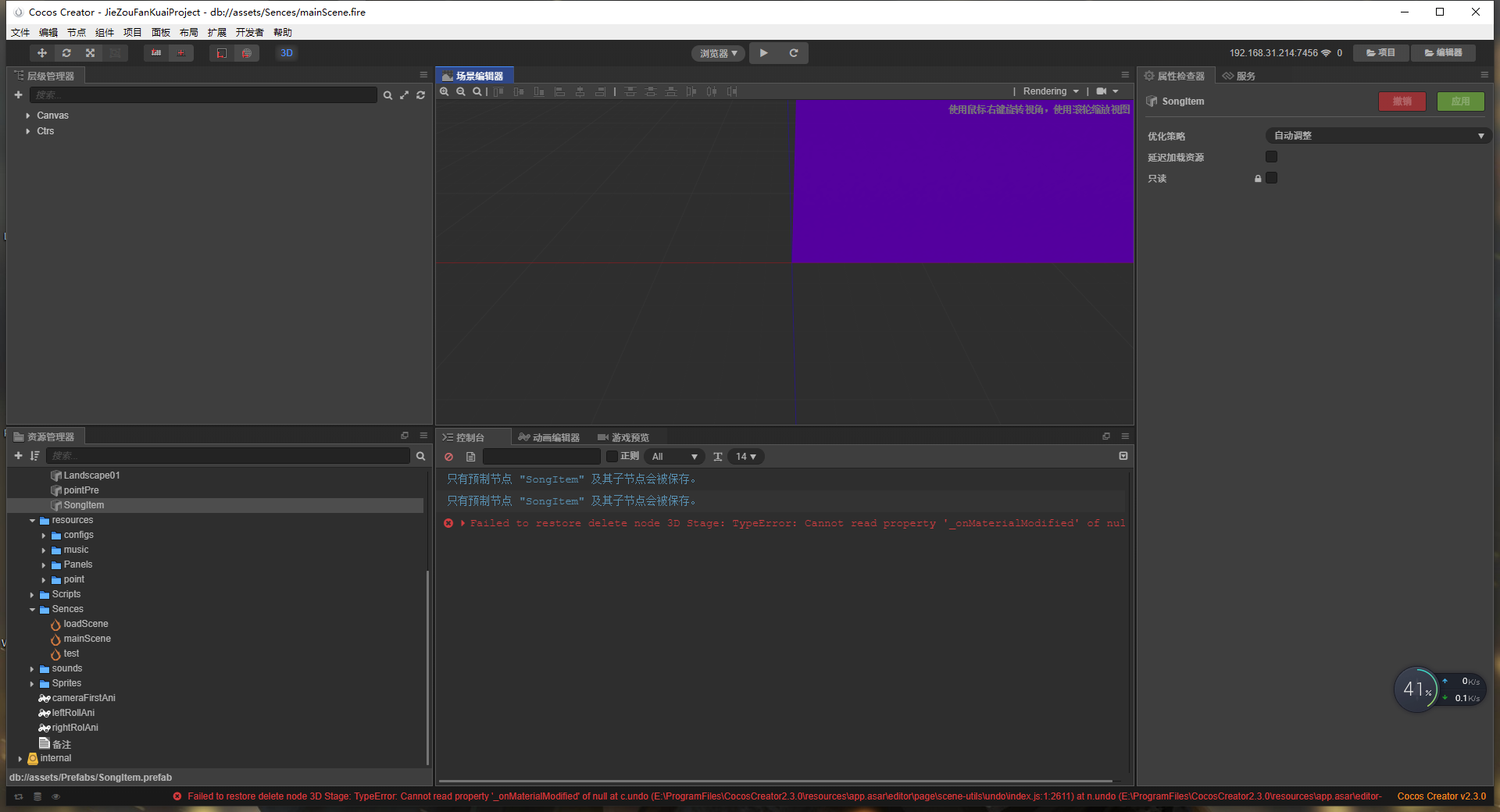
Task: Open the console font size dropdown
Action: pyautogui.click(x=746, y=457)
